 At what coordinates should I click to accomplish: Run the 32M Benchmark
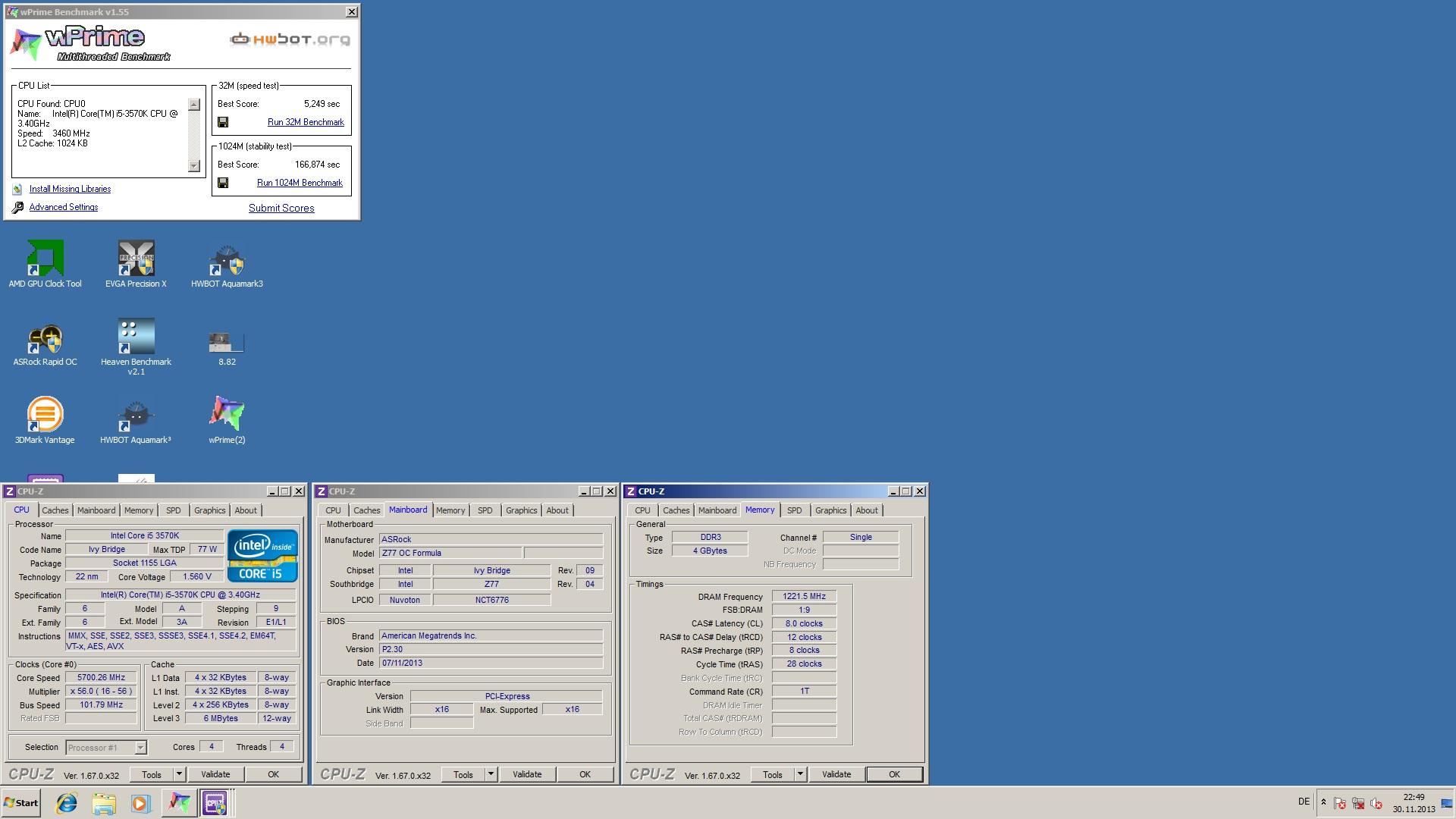click(306, 122)
